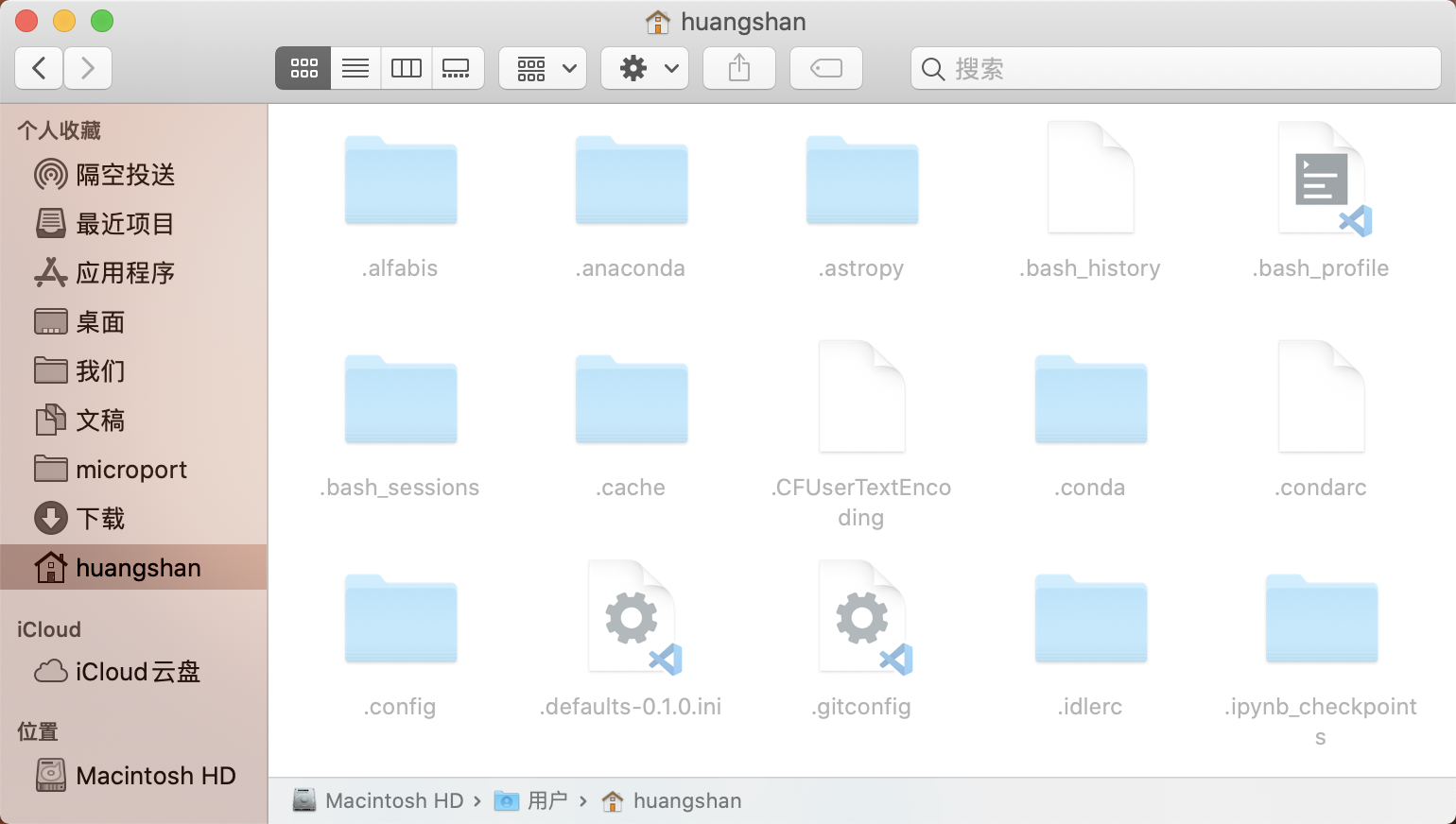
Task: Select the .astropy folder
Action: 862,180
